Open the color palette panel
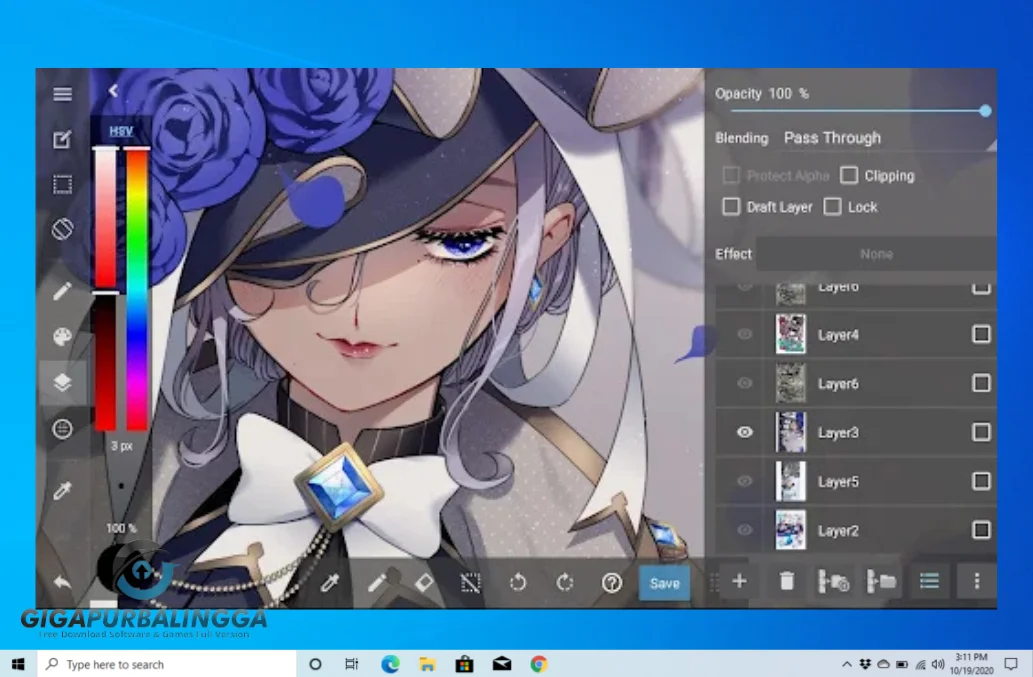 63,337
